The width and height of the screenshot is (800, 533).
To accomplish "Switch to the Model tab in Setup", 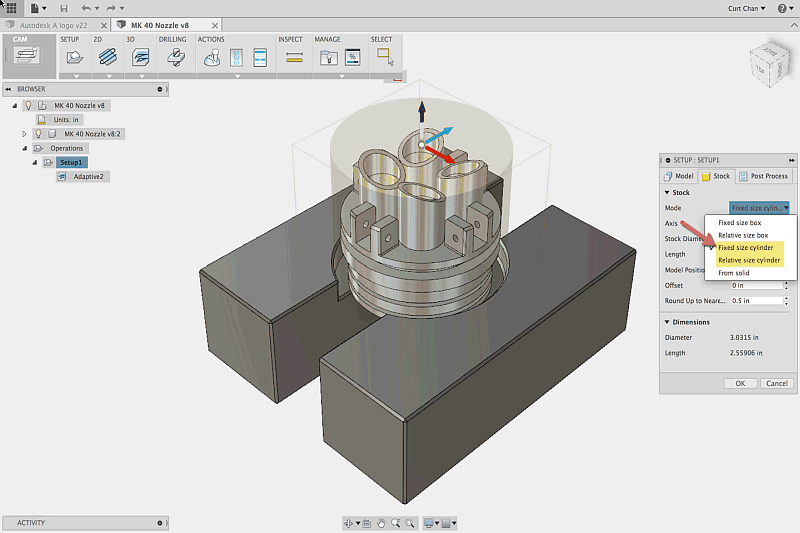I will coord(679,176).
